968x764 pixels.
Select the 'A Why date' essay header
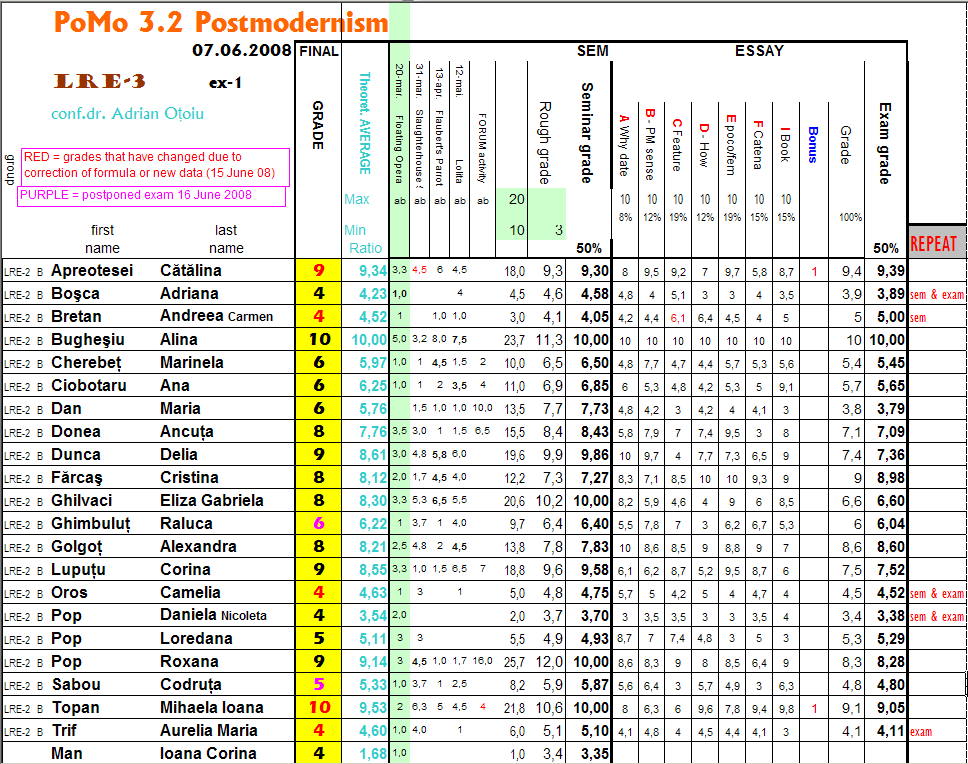[624, 144]
